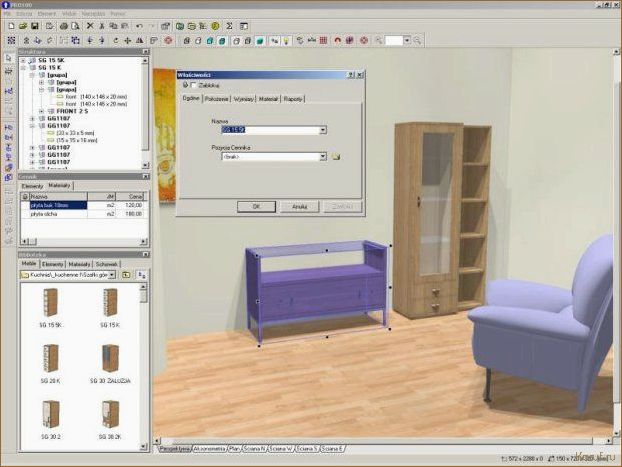
Task: Open the Pozycja Cennika dropdown
Action: tap(323, 157)
